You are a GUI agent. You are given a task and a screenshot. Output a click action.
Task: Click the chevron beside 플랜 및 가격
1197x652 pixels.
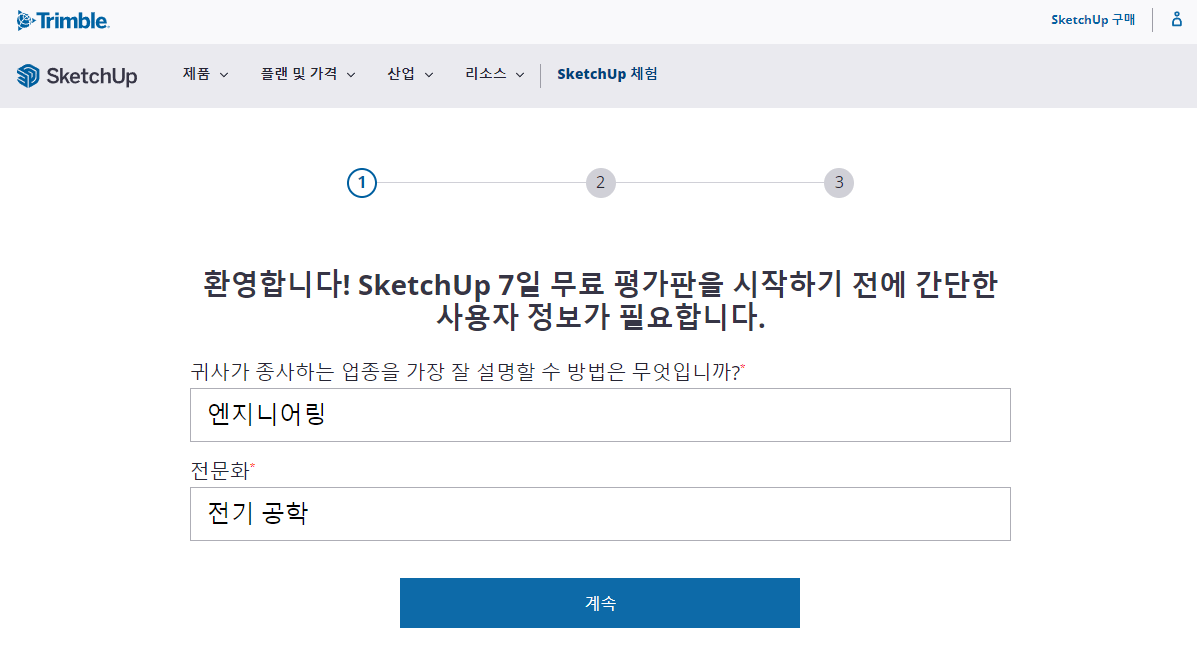tap(352, 74)
